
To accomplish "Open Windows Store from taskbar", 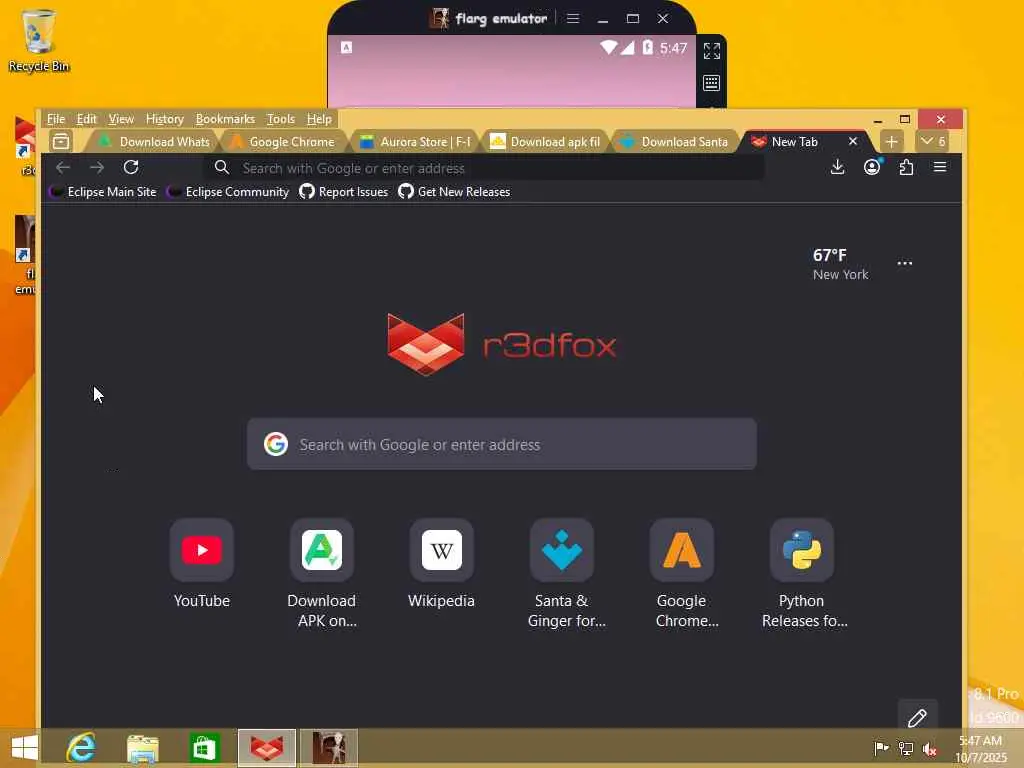I will pos(204,748).
